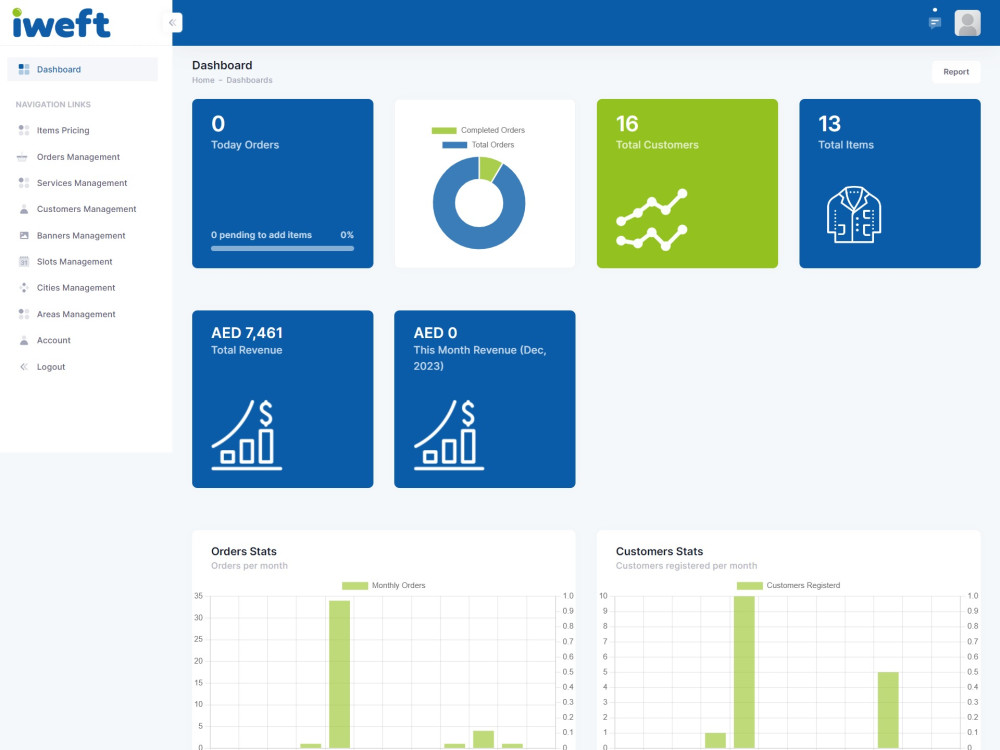Image resolution: width=1000 pixels, height=750 pixels.
Task: Open the user avatar profile menu
Action: pyautogui.click(x=967, y=23)
